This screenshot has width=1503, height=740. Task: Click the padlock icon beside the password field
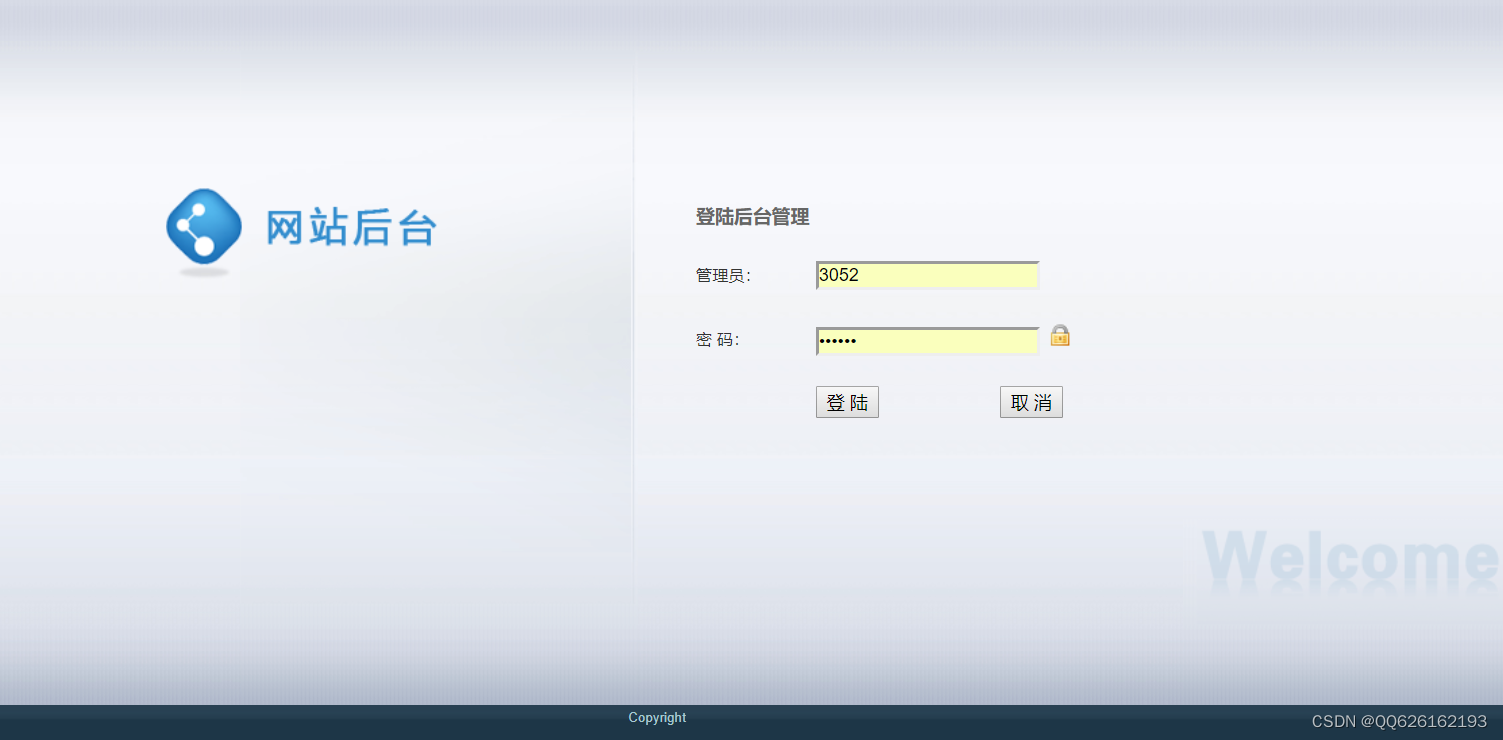tap(1060, 337)
